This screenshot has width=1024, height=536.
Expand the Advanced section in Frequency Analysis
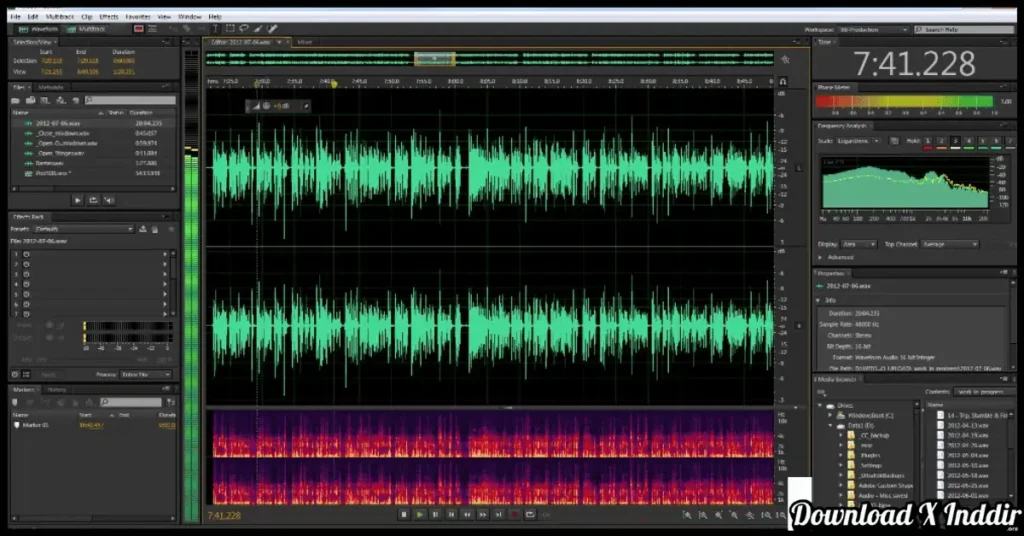[x=821, y=257]
